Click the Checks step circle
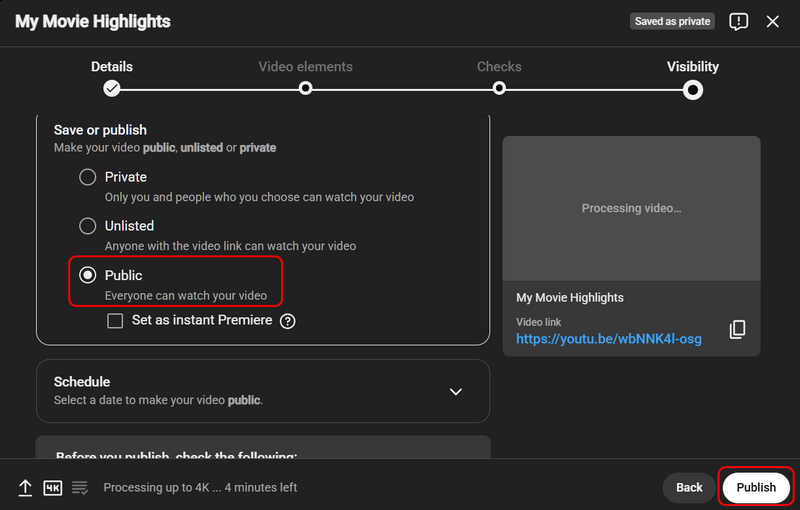800x510 pixels. pyautogui.click(x=499, y=89)
